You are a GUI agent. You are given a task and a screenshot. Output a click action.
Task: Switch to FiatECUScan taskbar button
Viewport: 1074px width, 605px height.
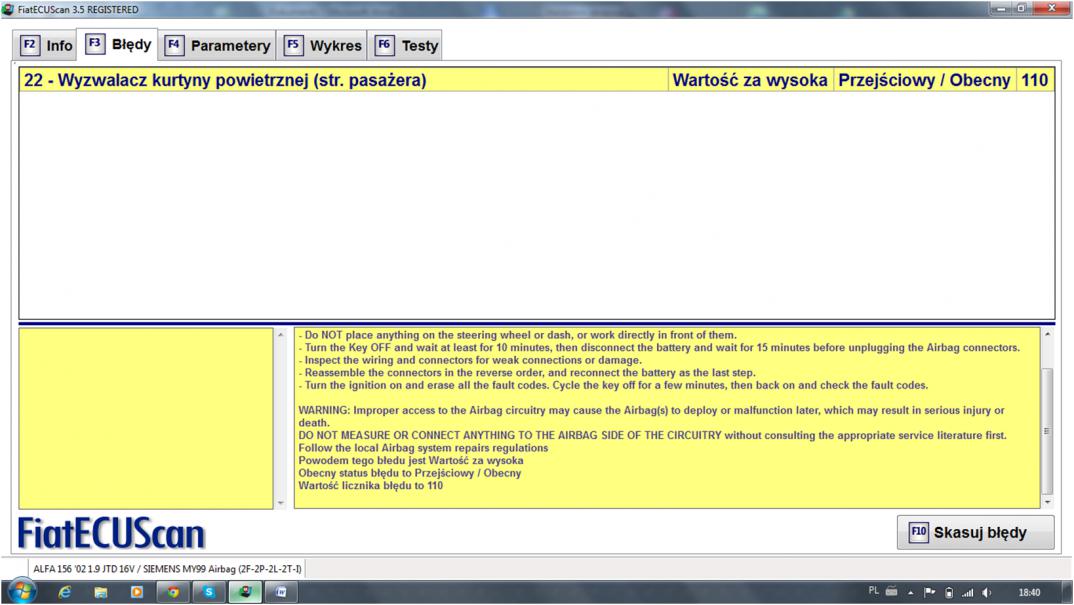(245, 592)
